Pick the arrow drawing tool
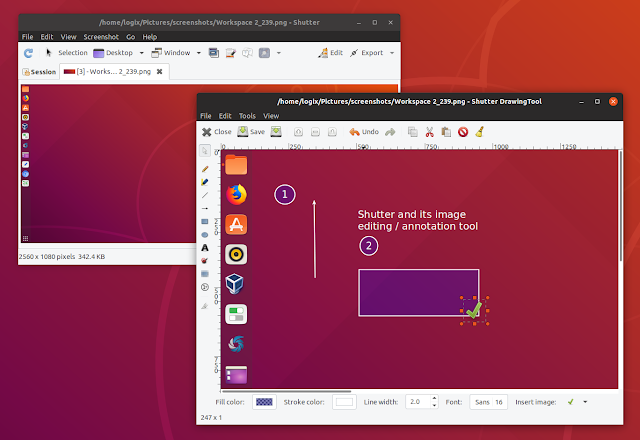Viewport: 640px width, 440px height. click(x=205, y=209)
